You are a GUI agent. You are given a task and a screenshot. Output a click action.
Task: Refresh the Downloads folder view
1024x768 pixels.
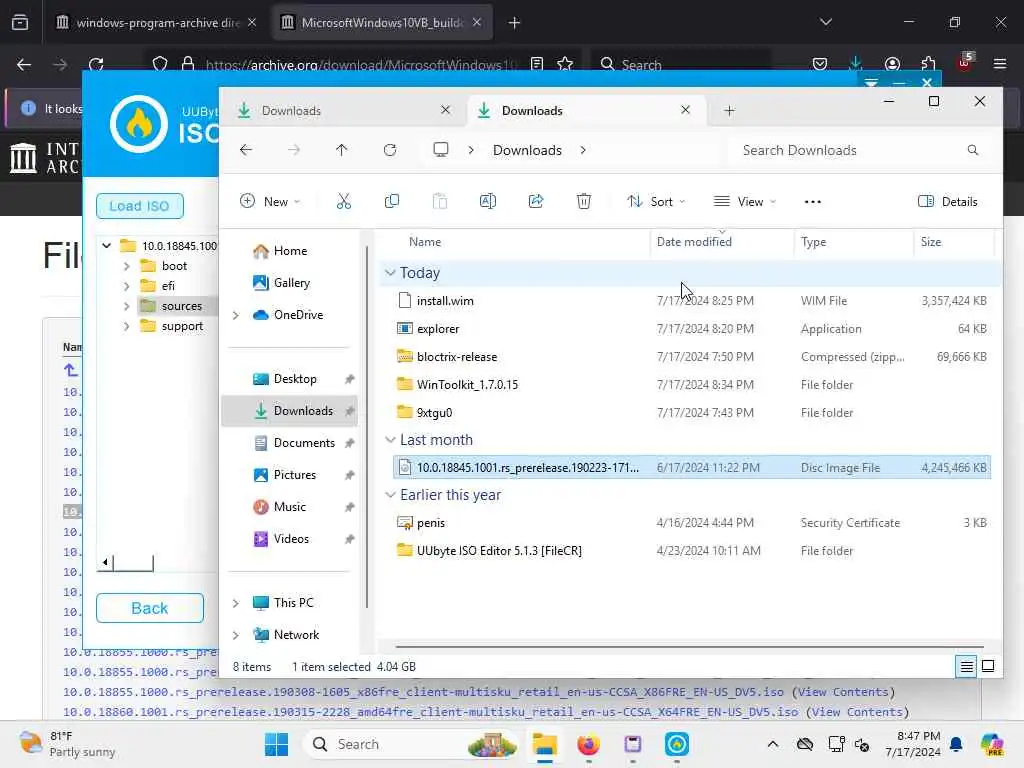click(x=390, y=150)
